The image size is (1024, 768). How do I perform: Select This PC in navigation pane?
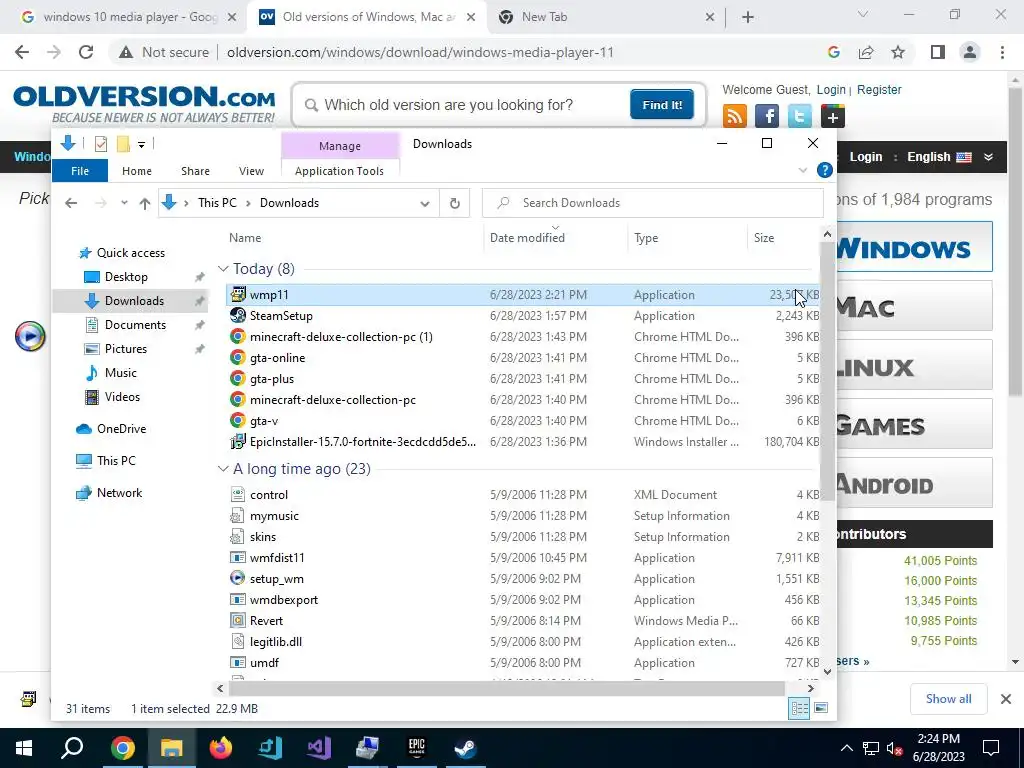(x=116, y=460)
